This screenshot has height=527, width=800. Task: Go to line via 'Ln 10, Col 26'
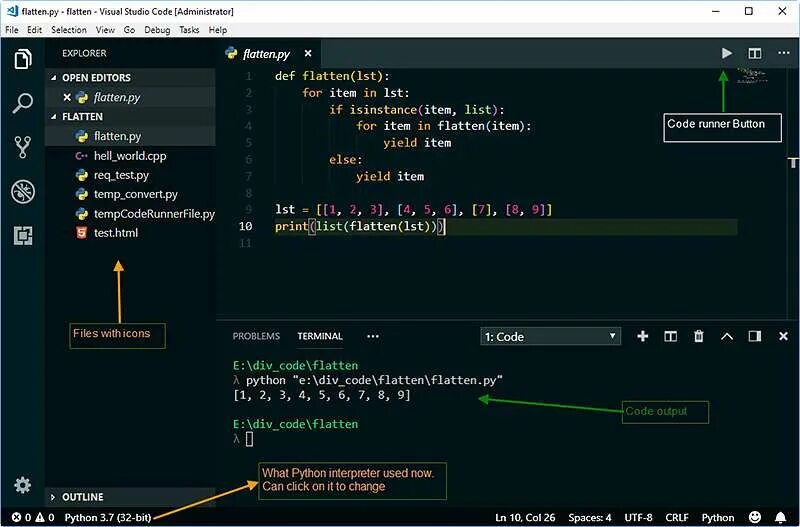525,517
